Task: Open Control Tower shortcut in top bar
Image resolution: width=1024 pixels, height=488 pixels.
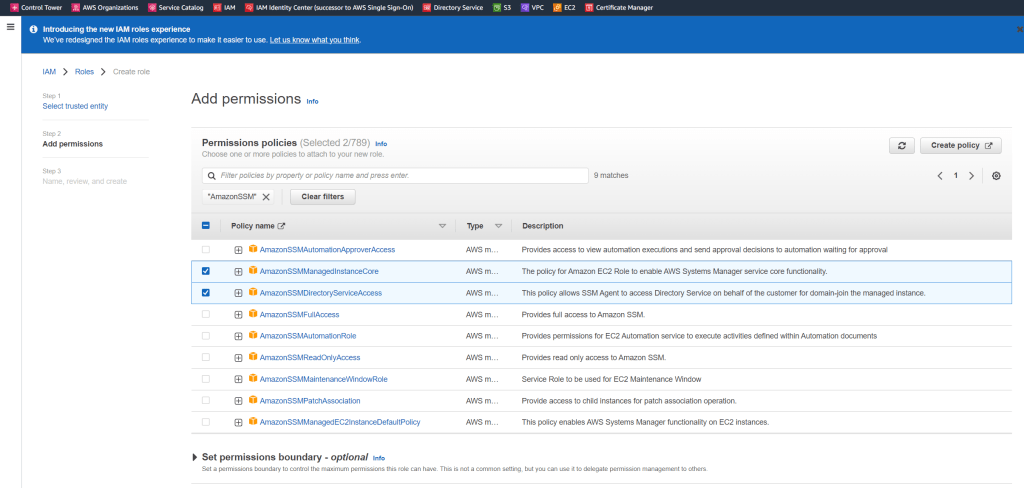Action: [37, 8]
